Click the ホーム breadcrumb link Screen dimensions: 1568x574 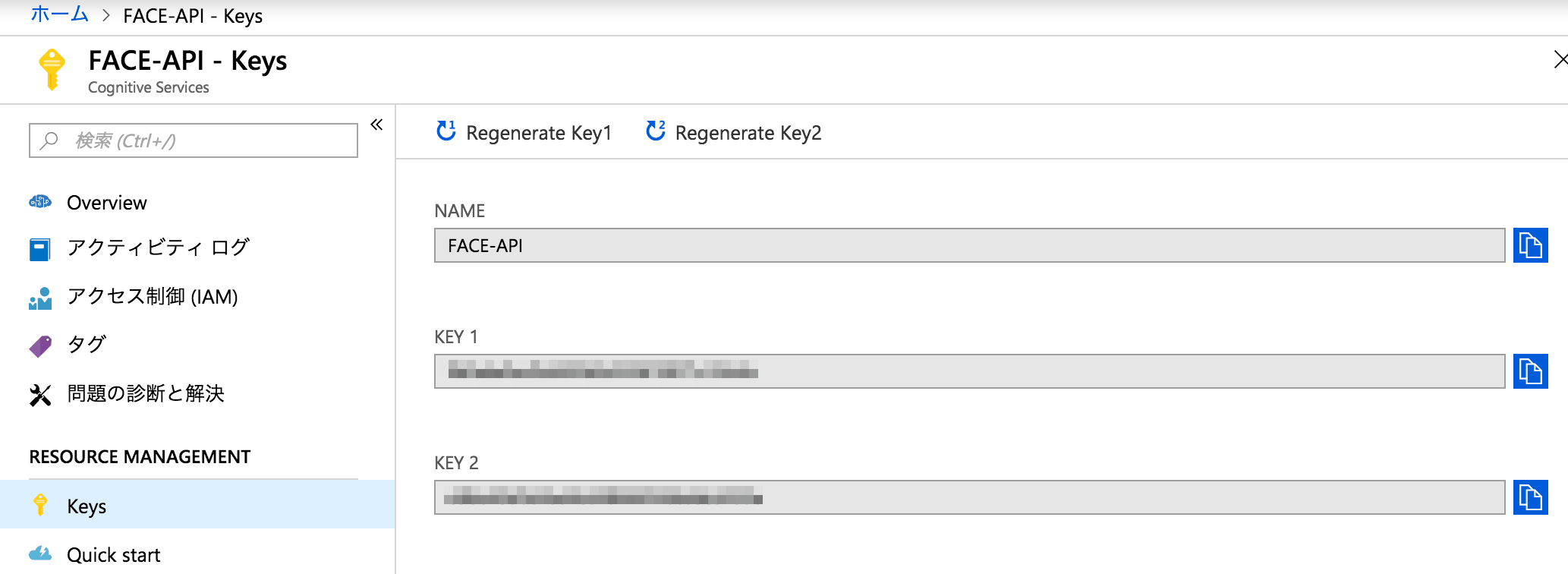coord(59,14)
